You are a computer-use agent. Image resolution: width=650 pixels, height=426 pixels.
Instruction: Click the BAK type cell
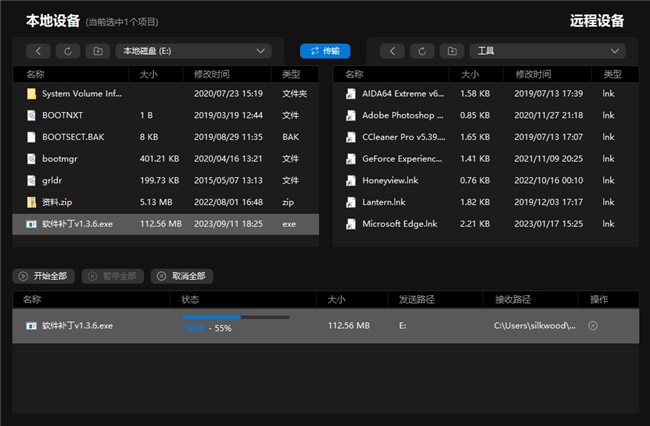click(291, 137)
